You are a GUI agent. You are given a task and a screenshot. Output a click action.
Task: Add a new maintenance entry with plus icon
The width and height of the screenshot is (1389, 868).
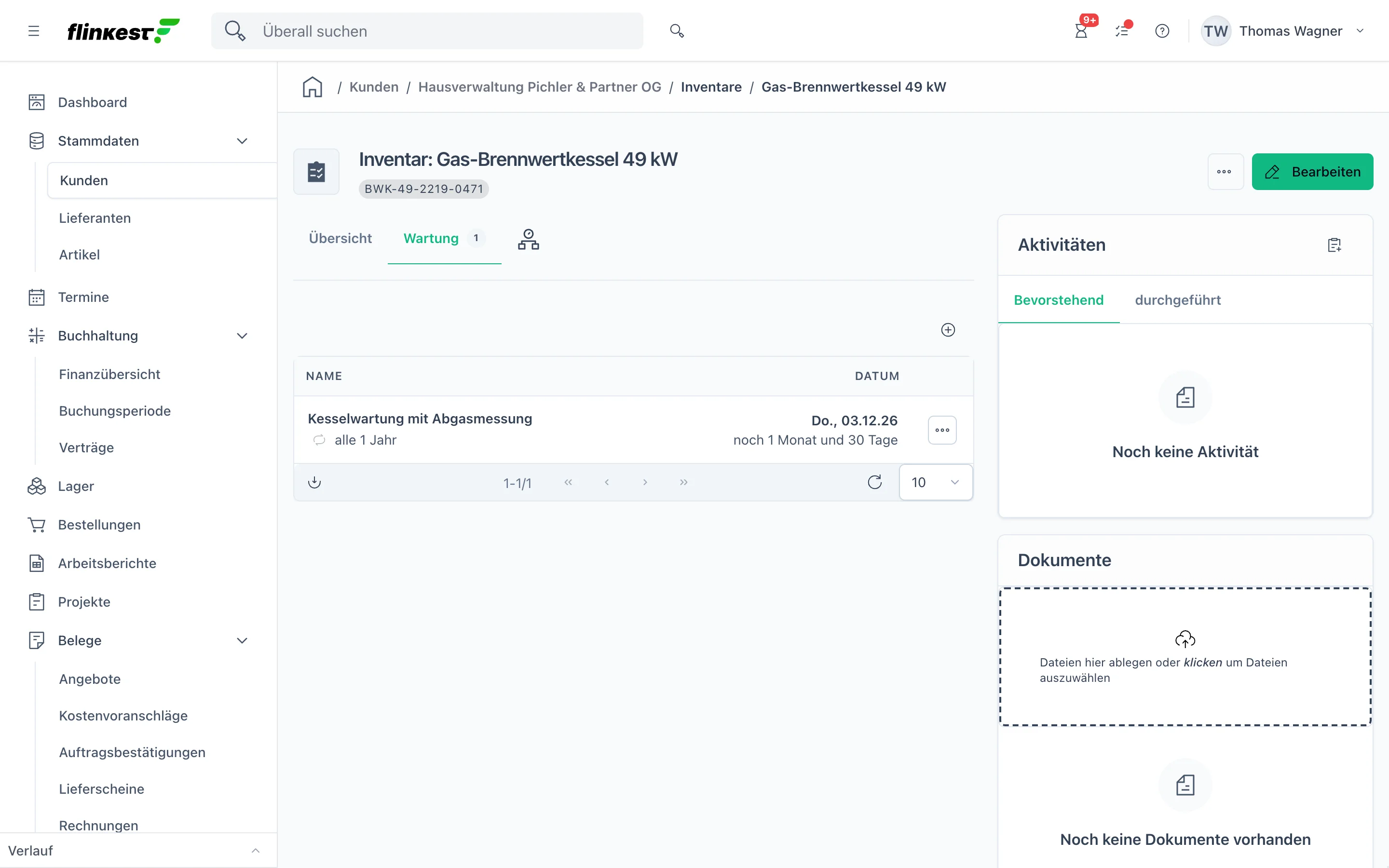[x=948, y=330]
